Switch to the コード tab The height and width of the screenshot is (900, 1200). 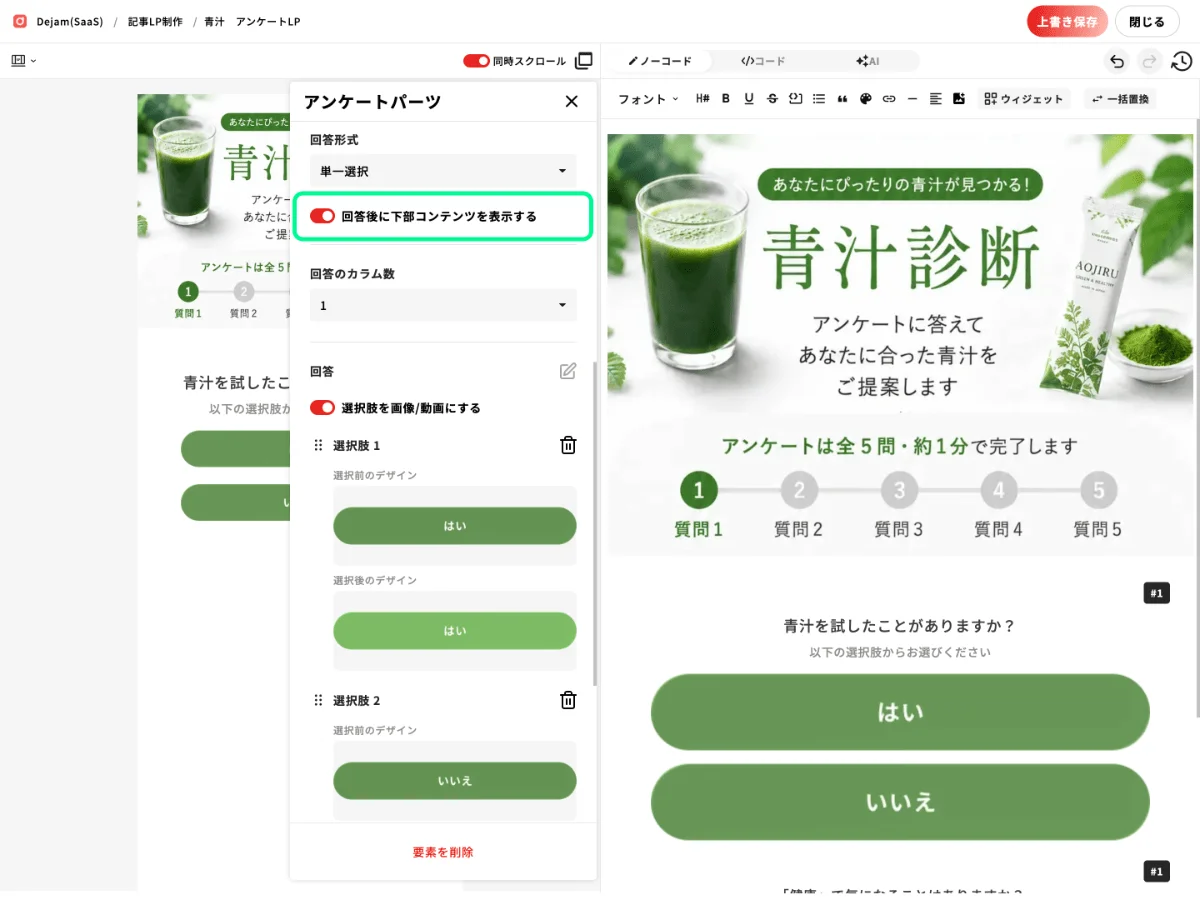(763, 61)
